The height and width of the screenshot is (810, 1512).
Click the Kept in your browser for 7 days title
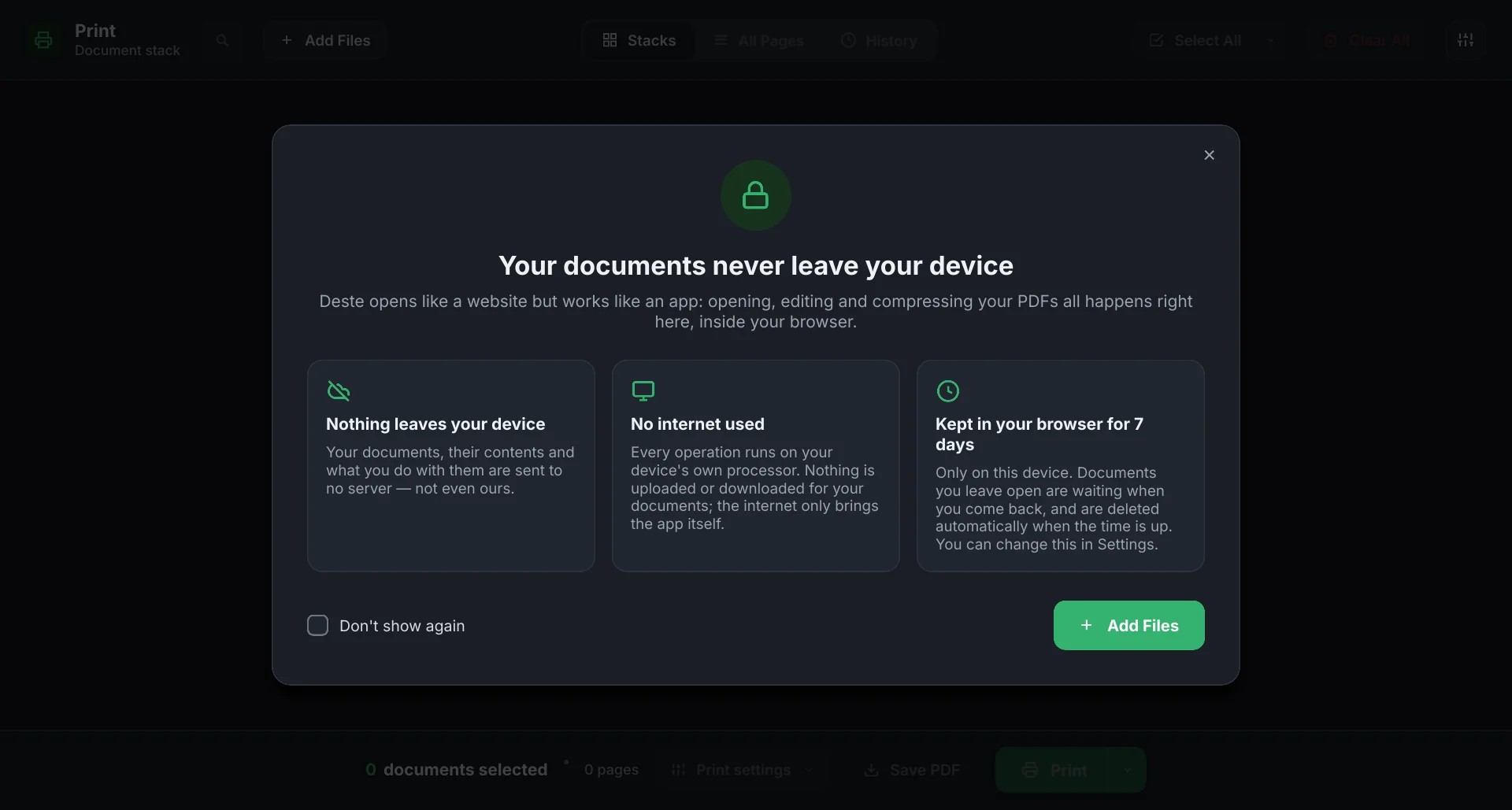(x=1039, y=435)
